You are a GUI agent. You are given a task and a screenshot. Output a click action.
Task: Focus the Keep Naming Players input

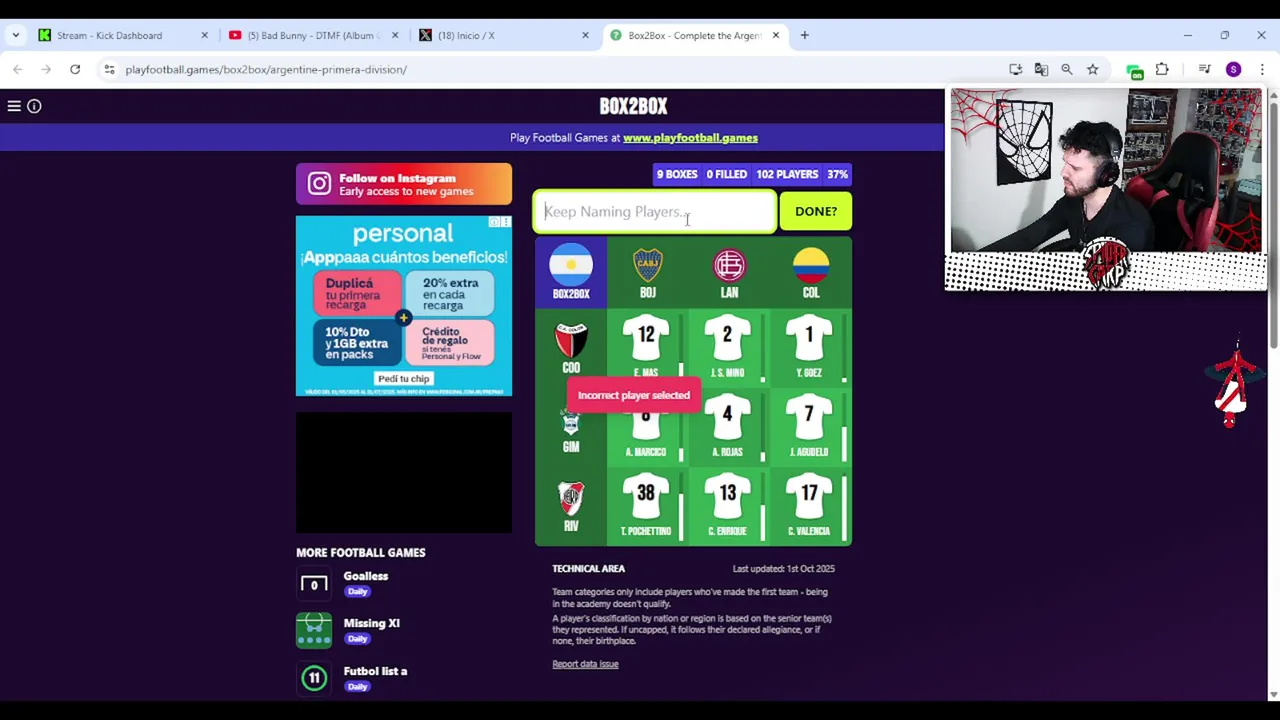point(655,212)
